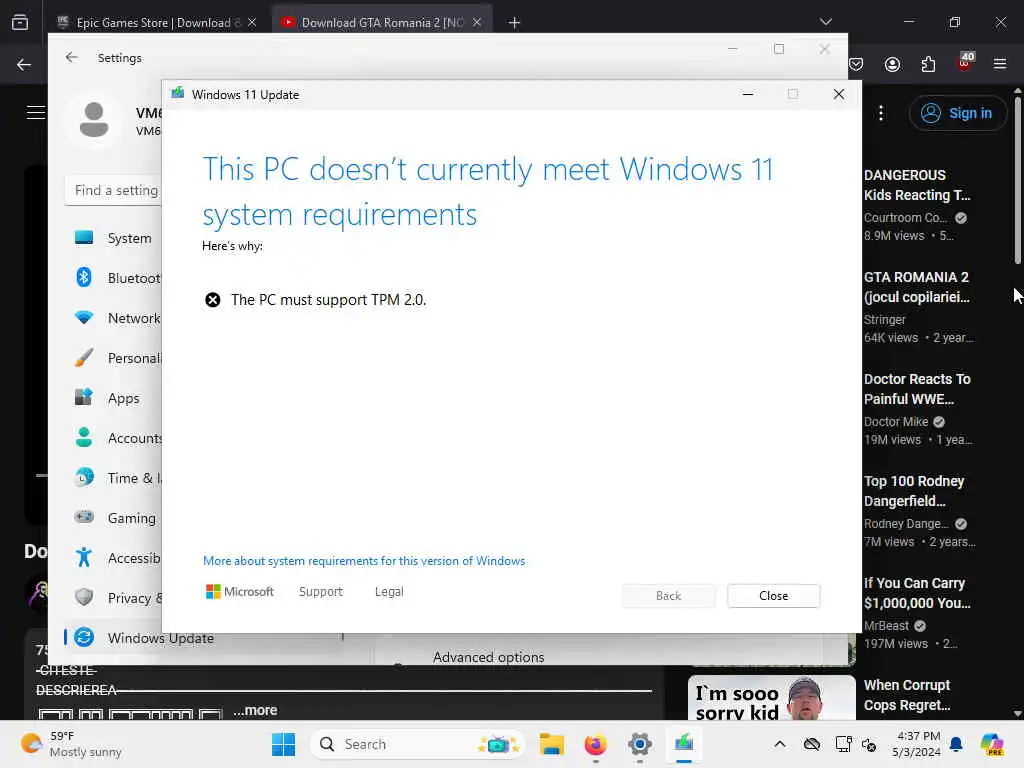Click the Find a setting search box
This screenshot has width=1024, height=768.
tap(114, 190)
